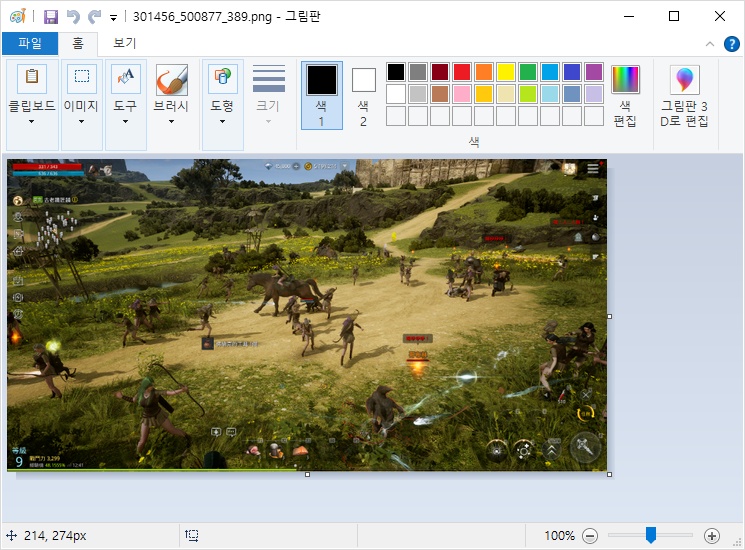The image size is (745, 550).
Task: Click the Redo arrow in title bar
Action: pyautogui.click(x=95, y=17)
